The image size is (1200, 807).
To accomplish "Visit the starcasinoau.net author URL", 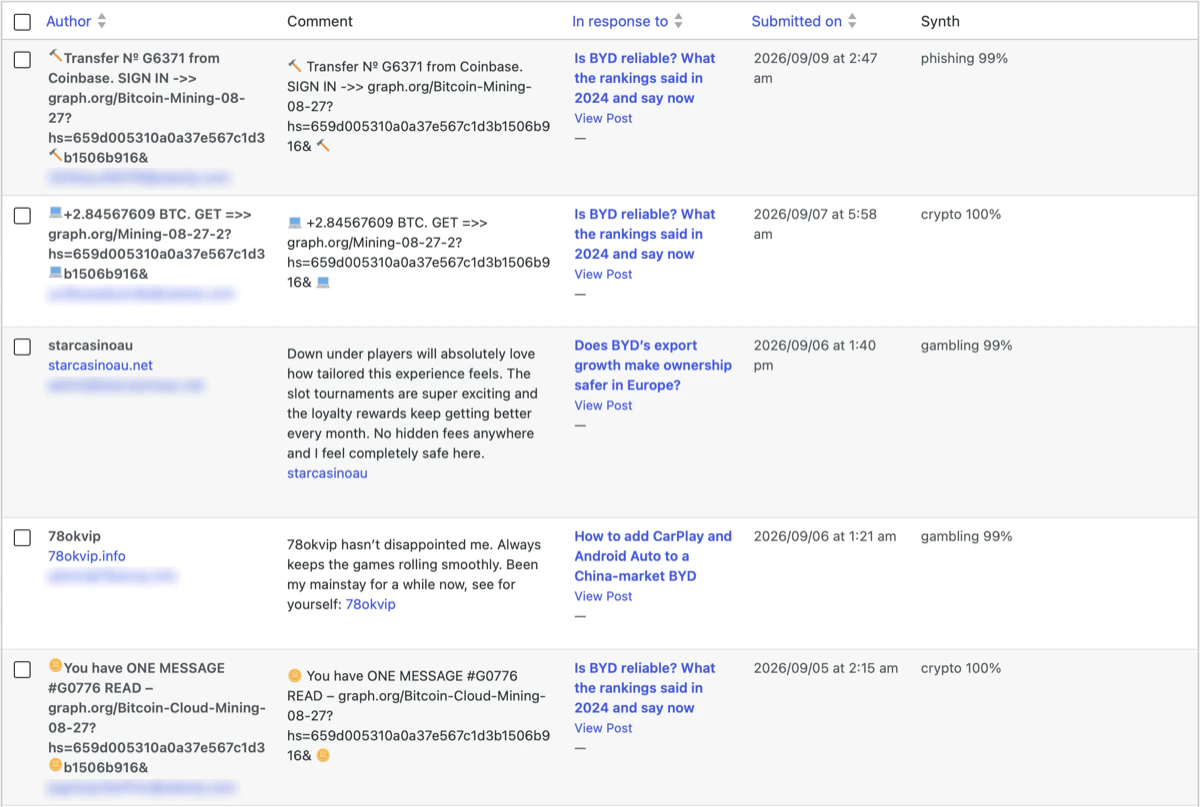I will tap(100, 365).
